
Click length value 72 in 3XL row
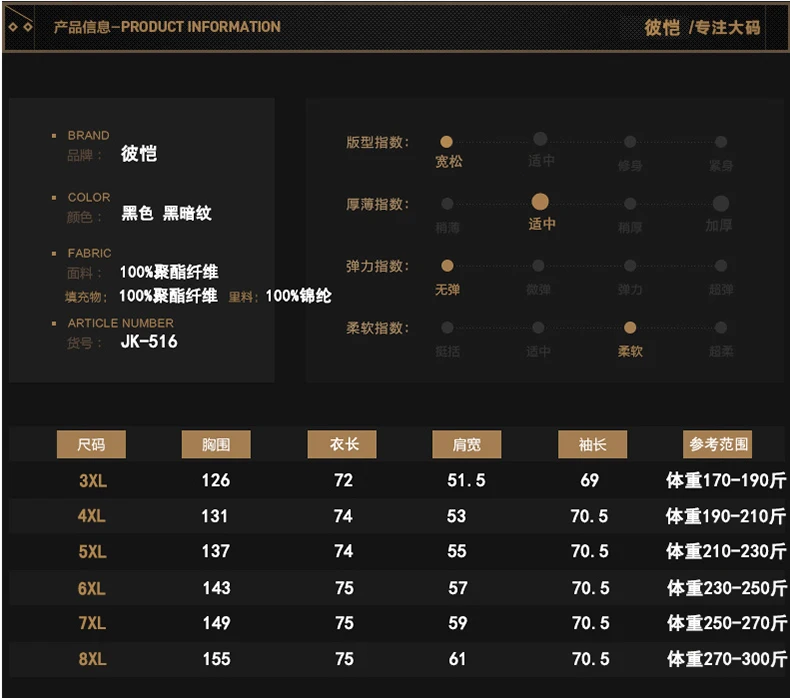click(344, 480)
